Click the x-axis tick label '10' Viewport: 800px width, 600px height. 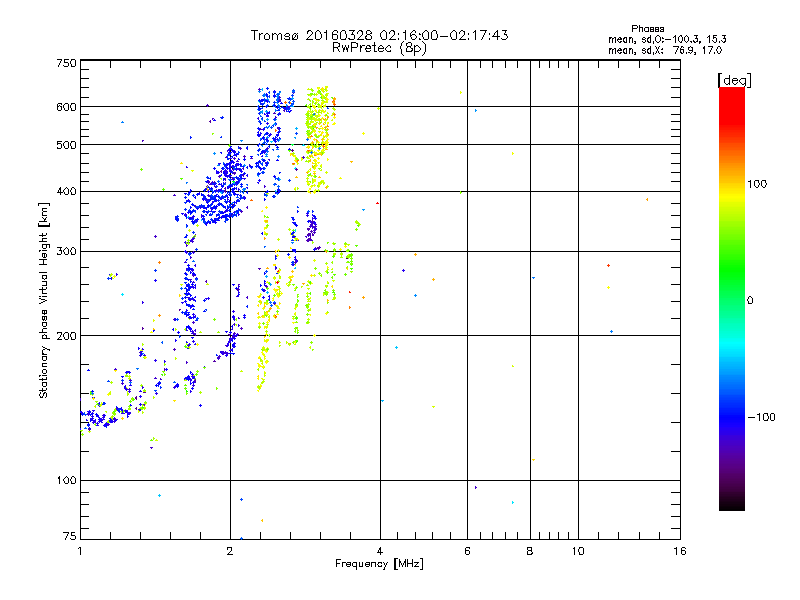(578, 551)
